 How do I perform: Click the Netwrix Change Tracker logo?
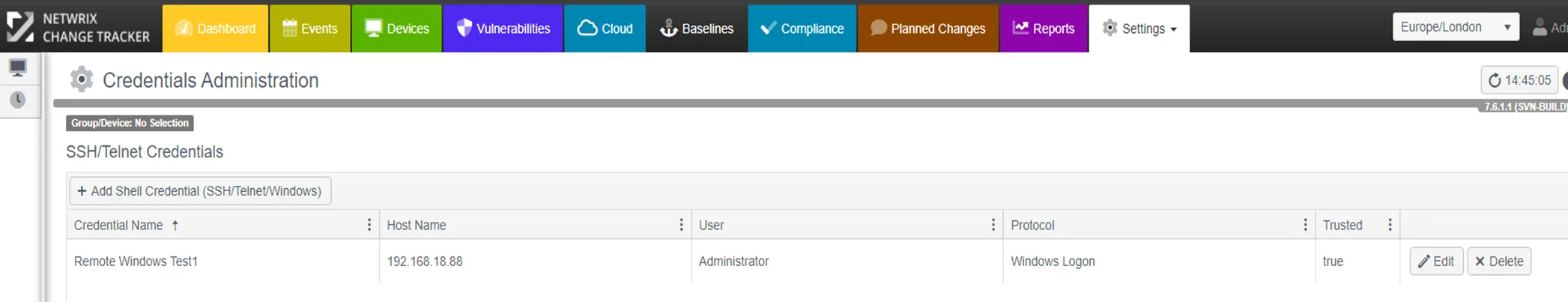point(79,28)
